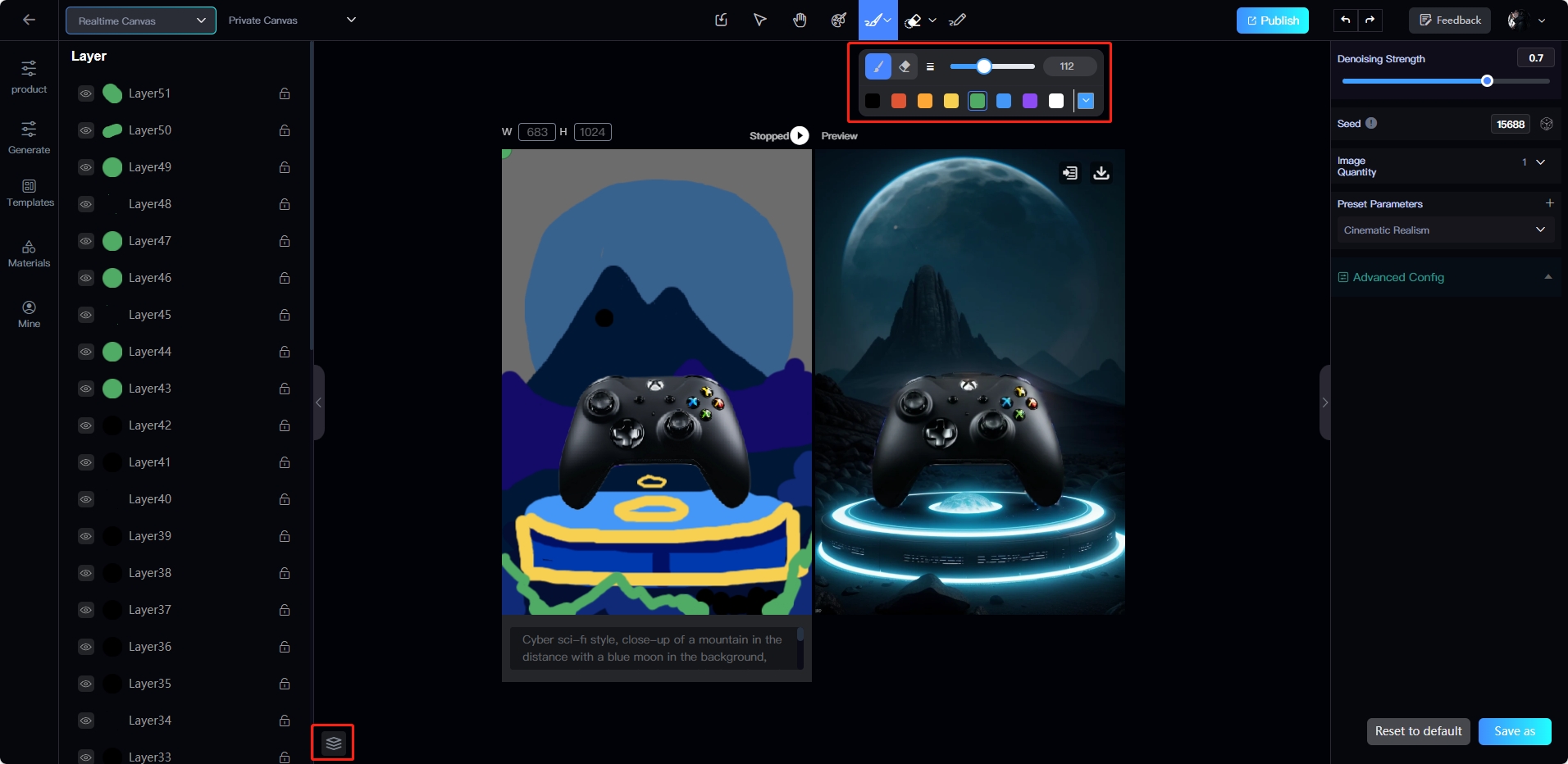Click the Publish button
Screen dimensions: 1568x764
[x=1272, y=20]
